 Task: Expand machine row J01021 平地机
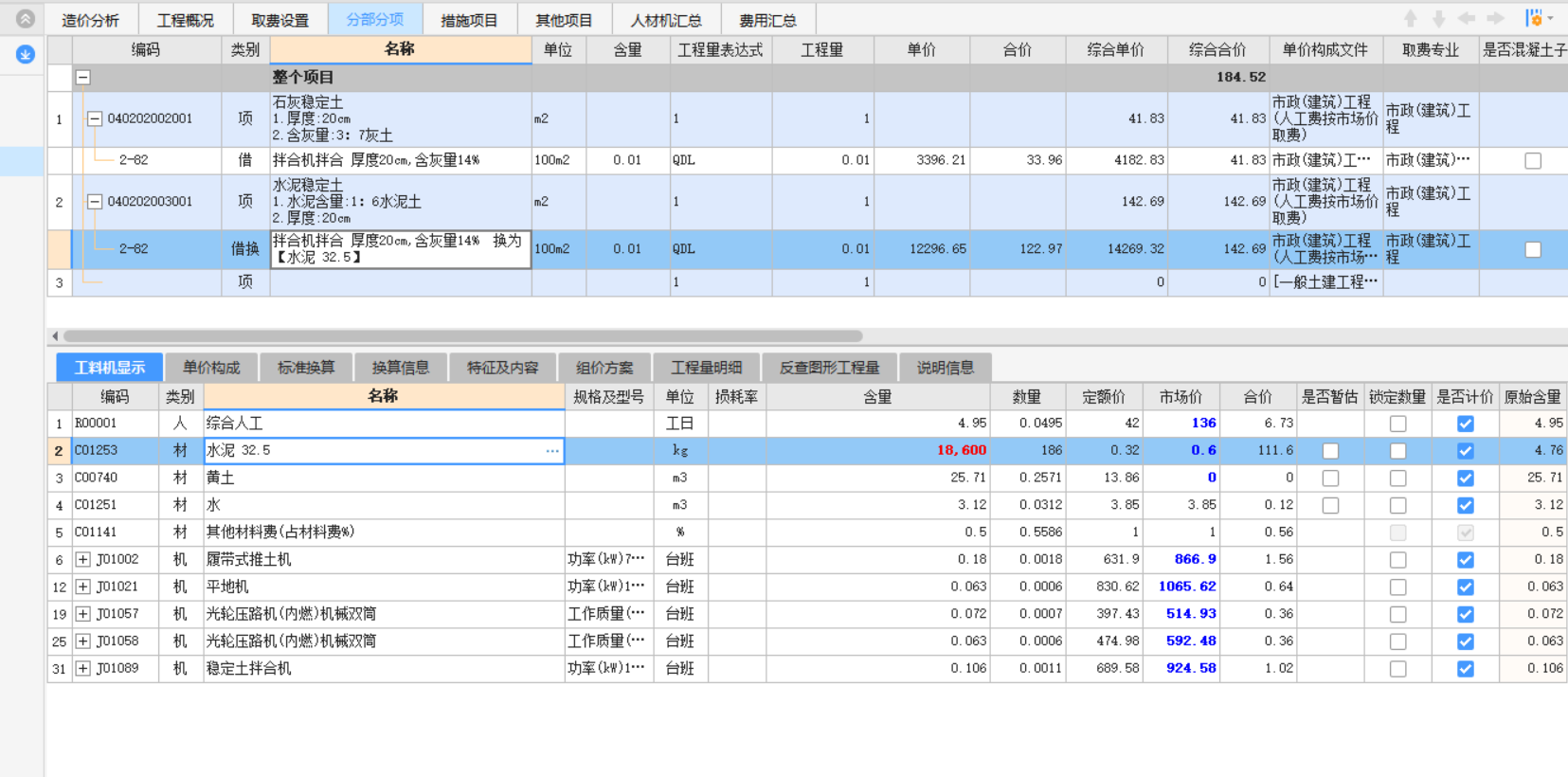point(83,587)
